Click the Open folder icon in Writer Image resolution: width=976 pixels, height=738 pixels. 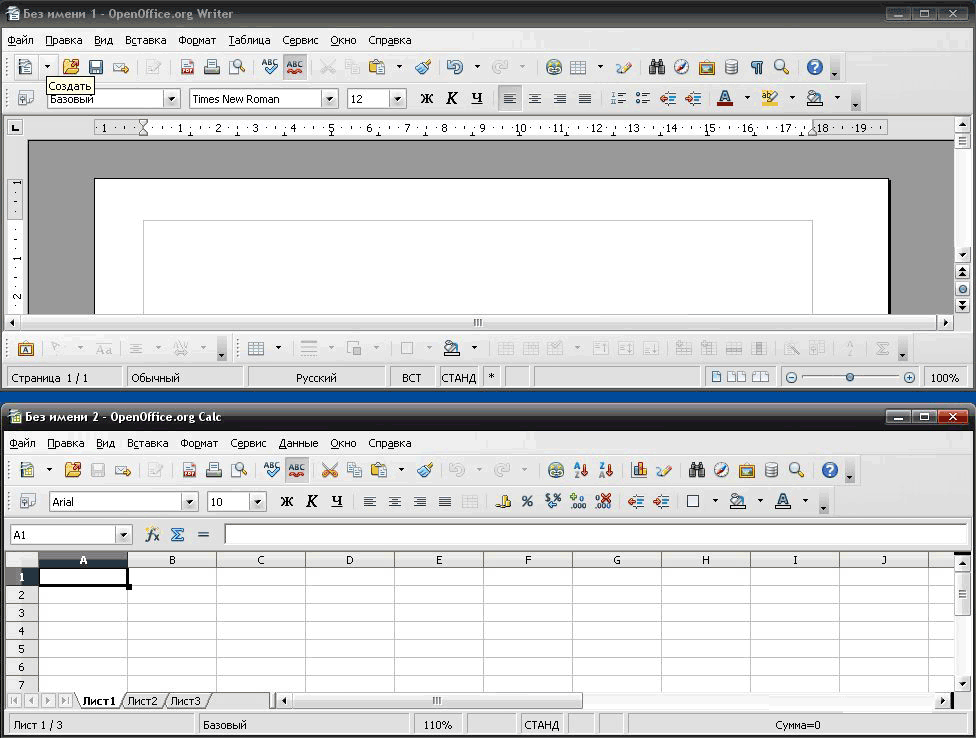[x=71, y=67]
